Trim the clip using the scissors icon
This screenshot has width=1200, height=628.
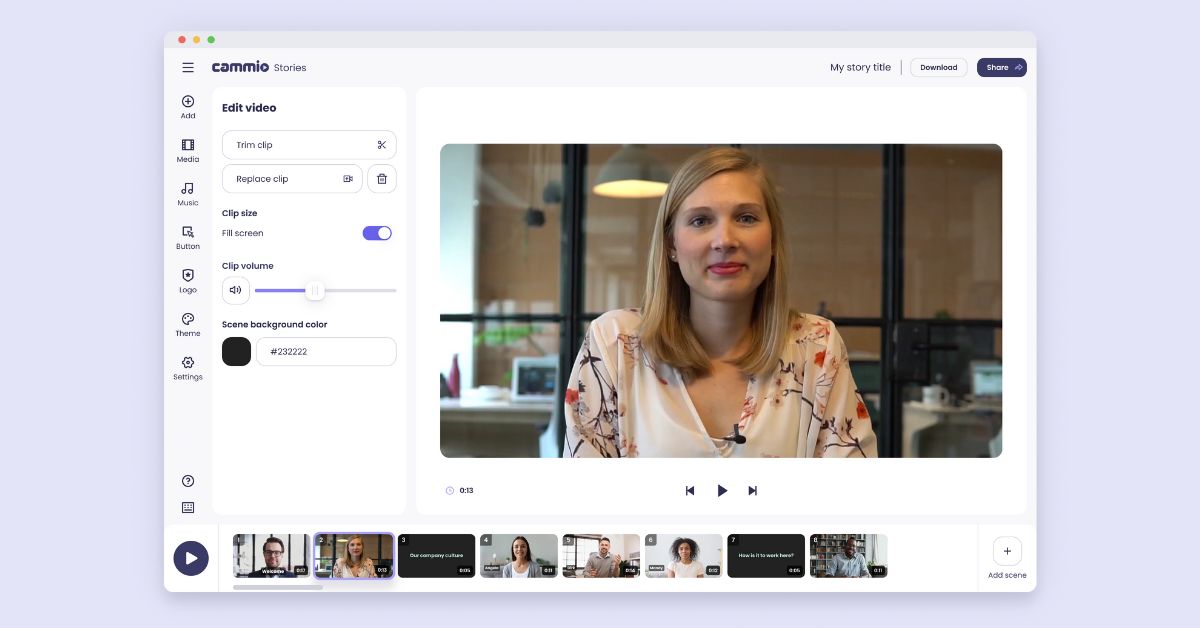[382, 144]
